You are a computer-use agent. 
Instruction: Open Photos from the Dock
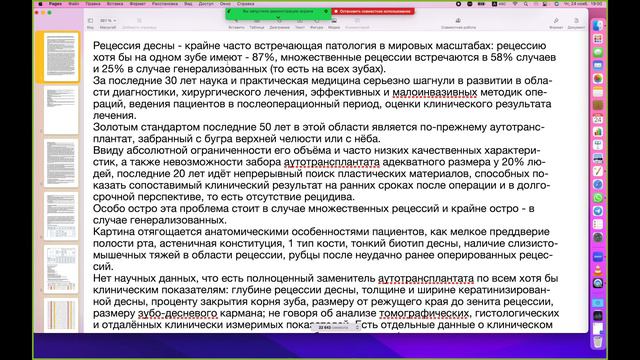pos(598,79)
